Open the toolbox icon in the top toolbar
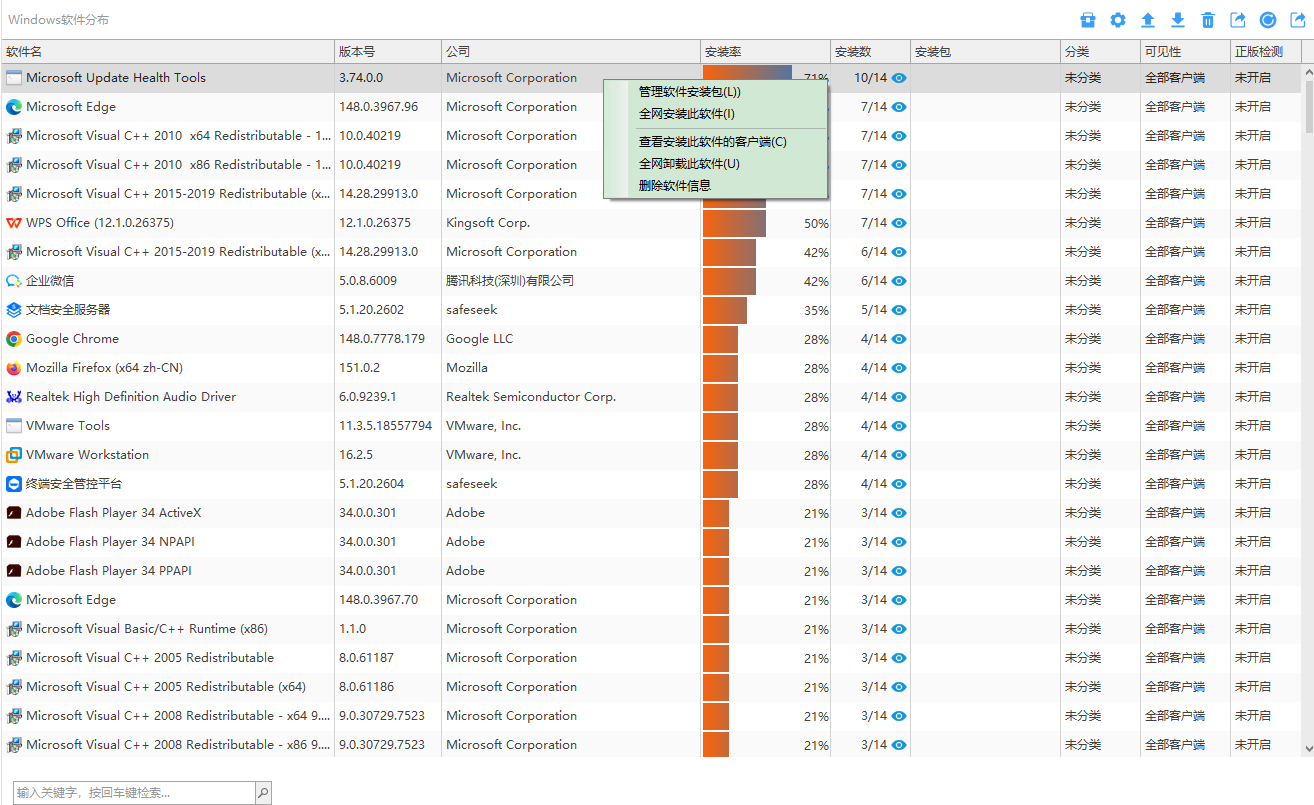The image size is (1314, 805). click(x=1088, y=20)
